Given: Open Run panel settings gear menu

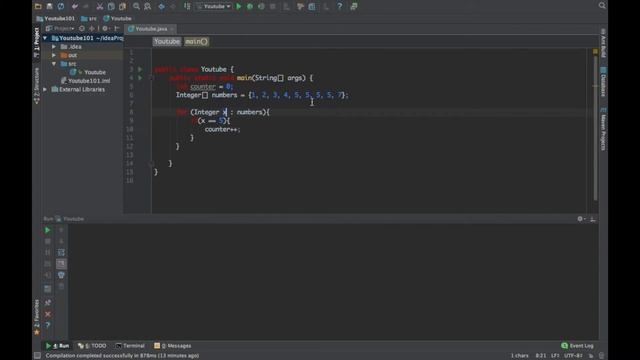Looking at the screenshot, I should (x=581, y=219).
